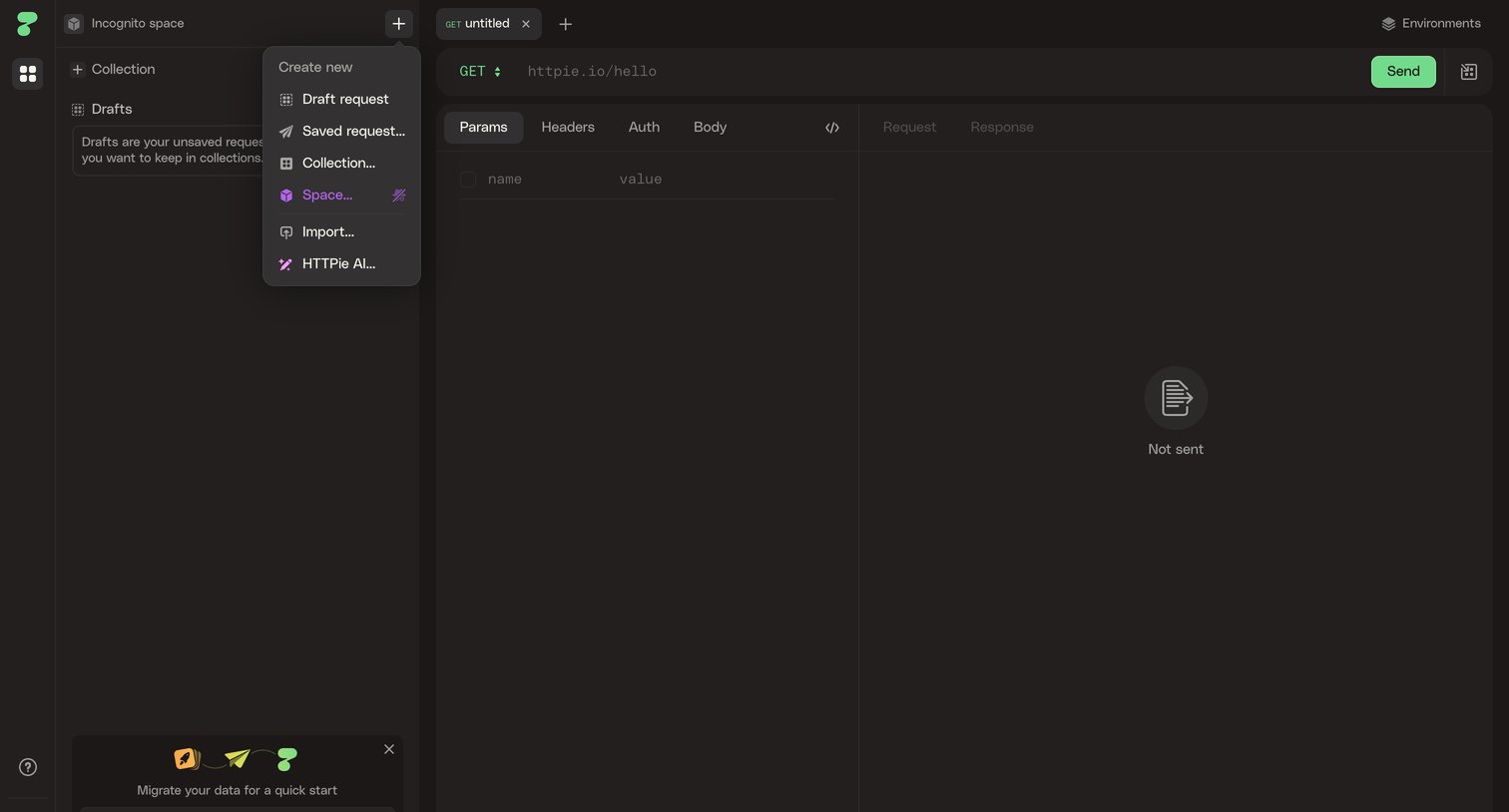This screenshot has height=812, width=1509.
Task: Close the untitled request tab
Action: coord(526,24)
